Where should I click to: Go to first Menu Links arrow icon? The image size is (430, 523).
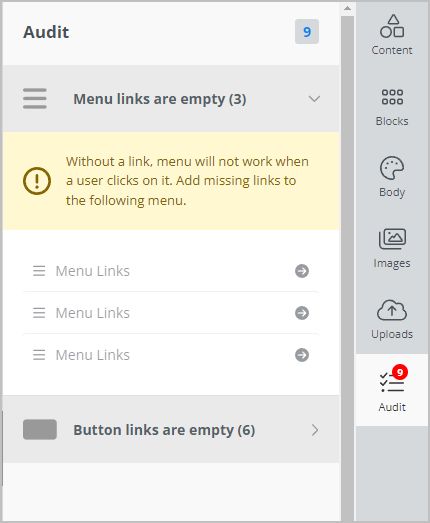click(302, 271)
